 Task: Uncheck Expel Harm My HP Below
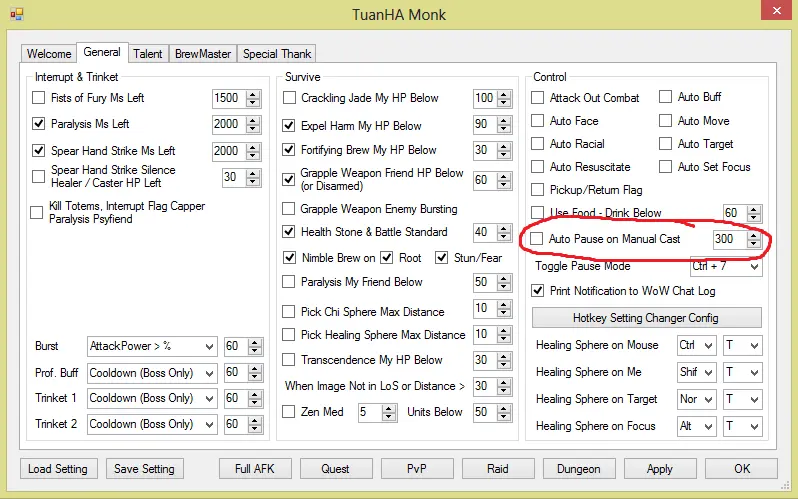290,126
